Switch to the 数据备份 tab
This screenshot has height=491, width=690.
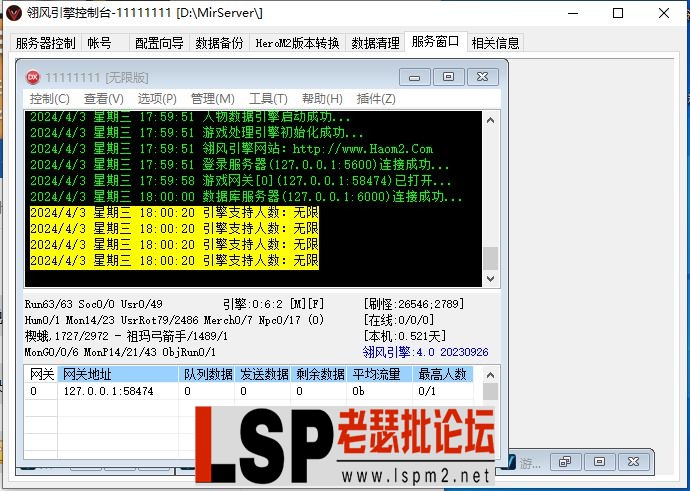click(219, 43)
